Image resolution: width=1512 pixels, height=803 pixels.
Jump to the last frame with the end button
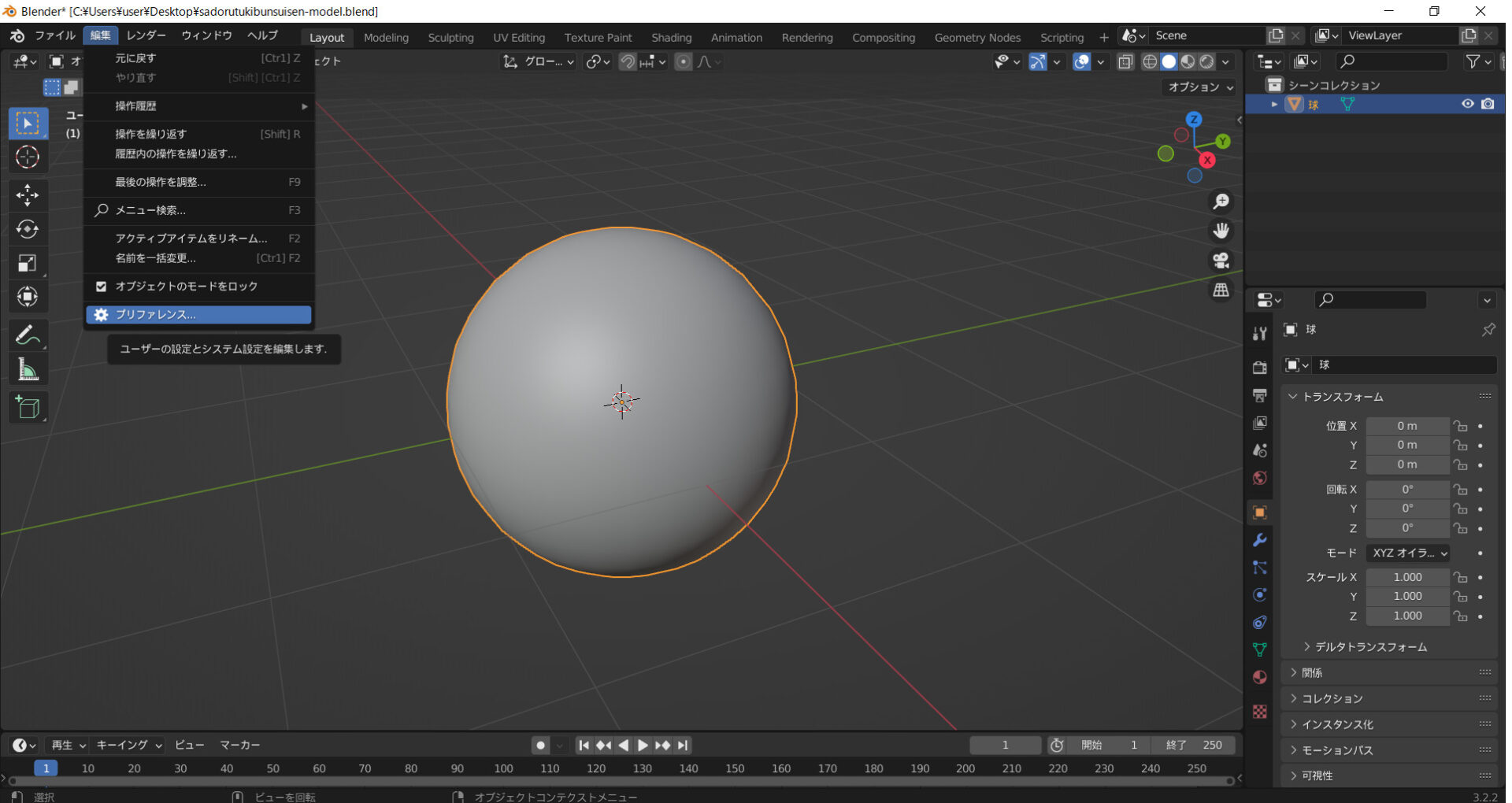coord(684,745)
